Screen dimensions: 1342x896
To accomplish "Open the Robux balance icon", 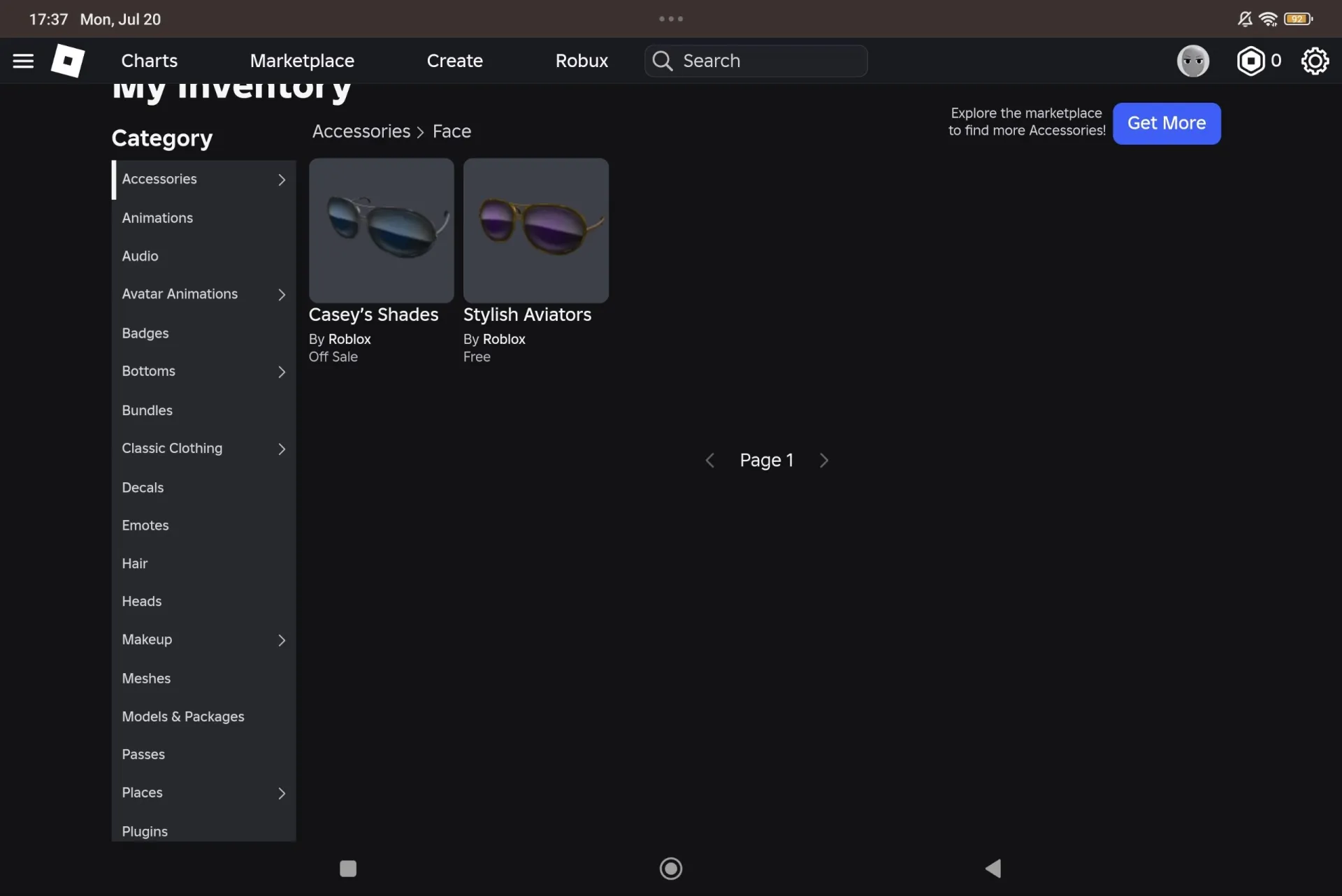I will point(1250,61).
